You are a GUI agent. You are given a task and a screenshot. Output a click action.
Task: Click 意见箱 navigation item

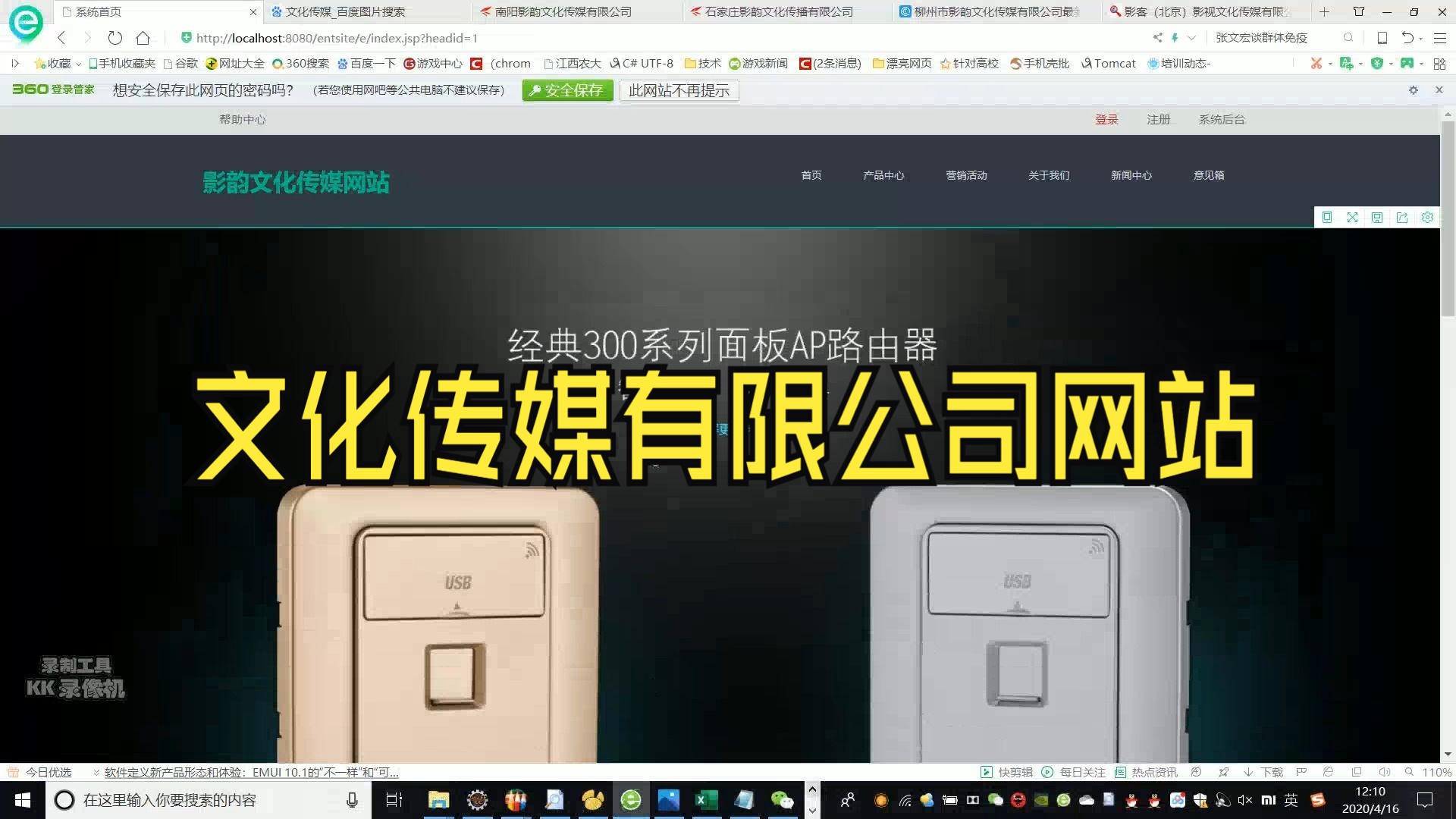pos(1208,175)
